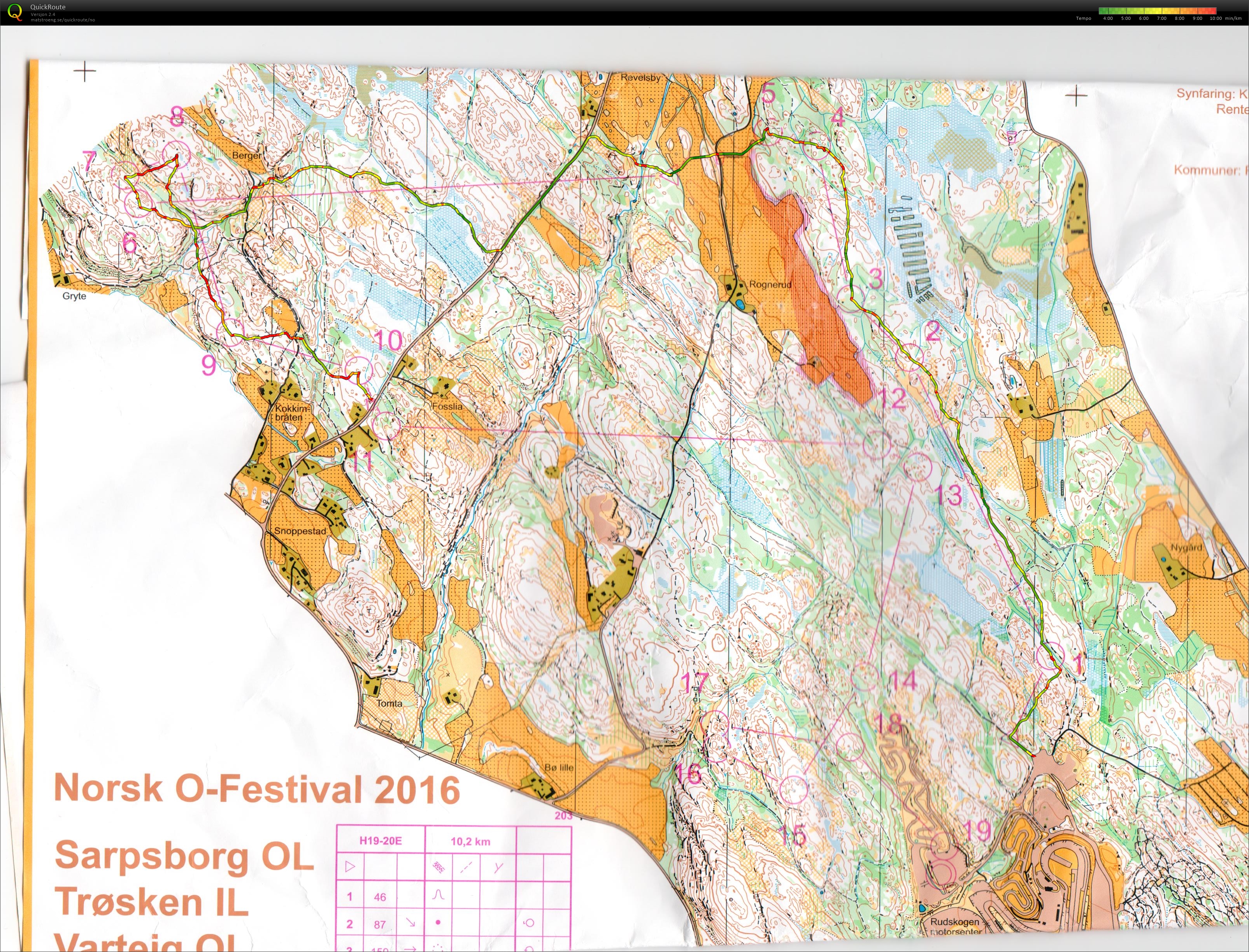Image resolution: width=1249 pixels, height=952 pixels.
Task: Click the min/km unit label
Action: coord(1234,18)
